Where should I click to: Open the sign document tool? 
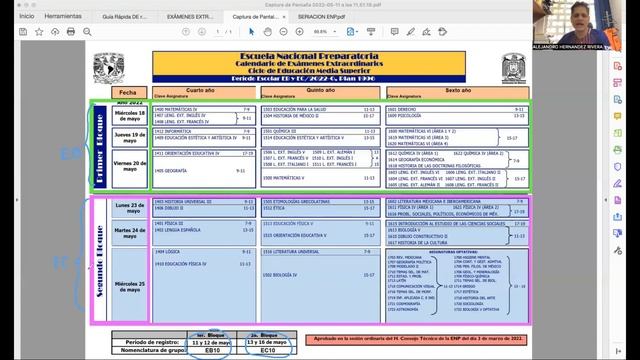(x=426, y=32)
